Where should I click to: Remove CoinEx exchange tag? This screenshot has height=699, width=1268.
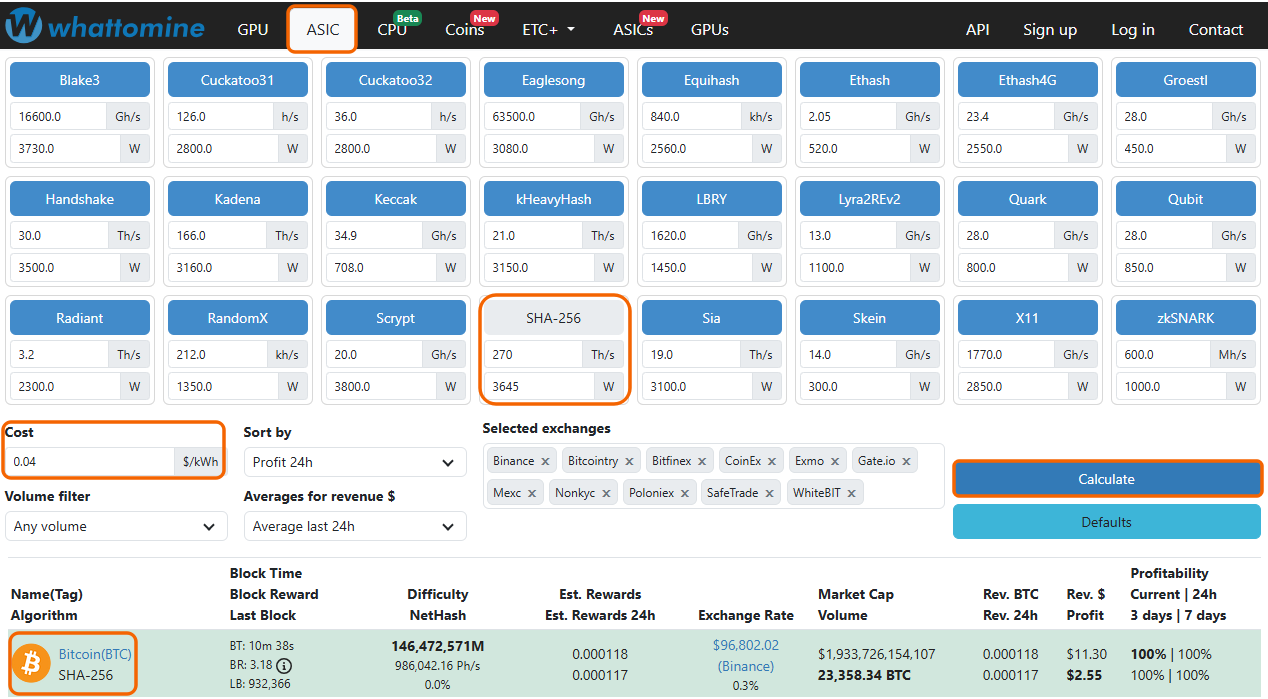[772, 461]
